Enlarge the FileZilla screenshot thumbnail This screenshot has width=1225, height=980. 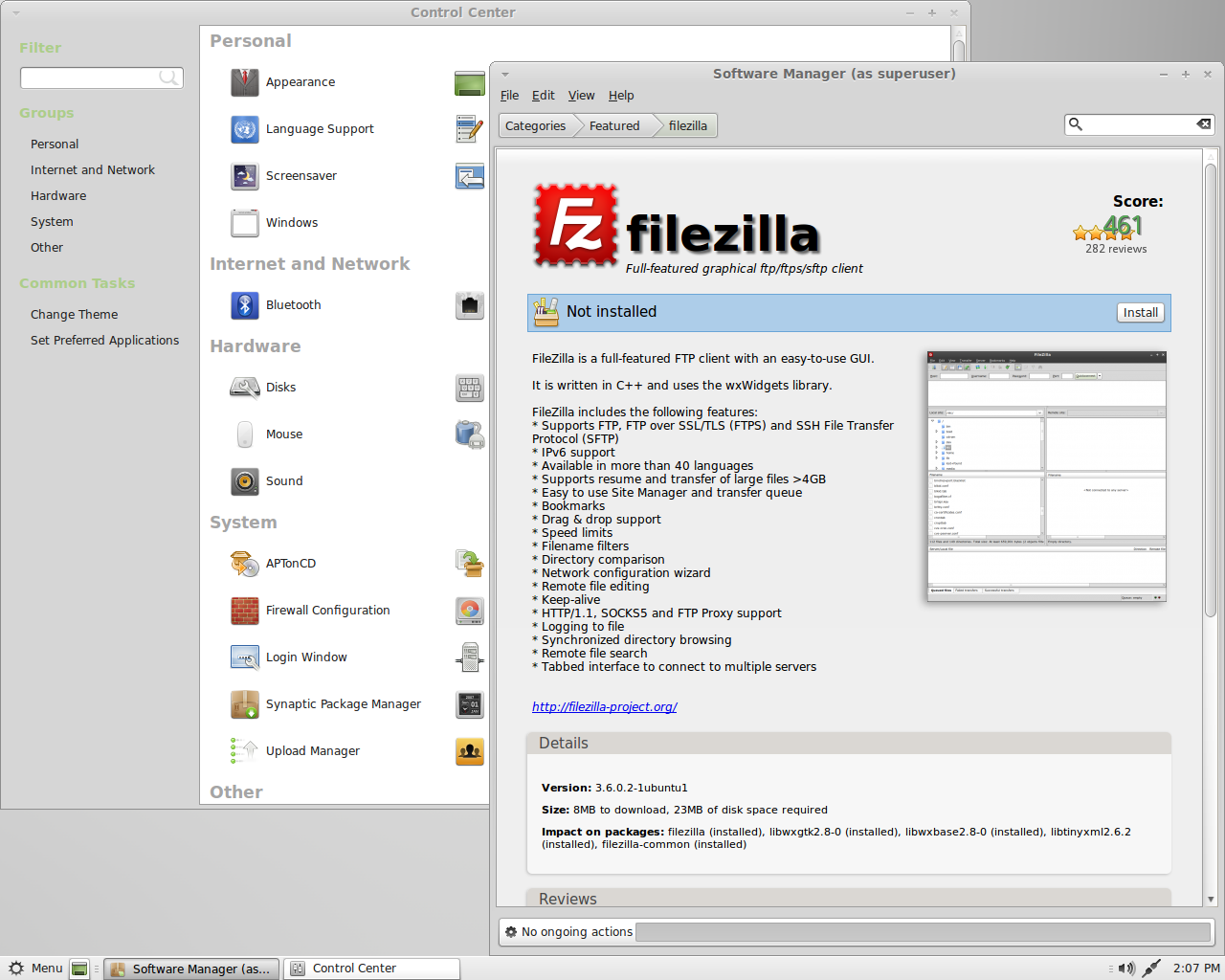(1047, 476)
